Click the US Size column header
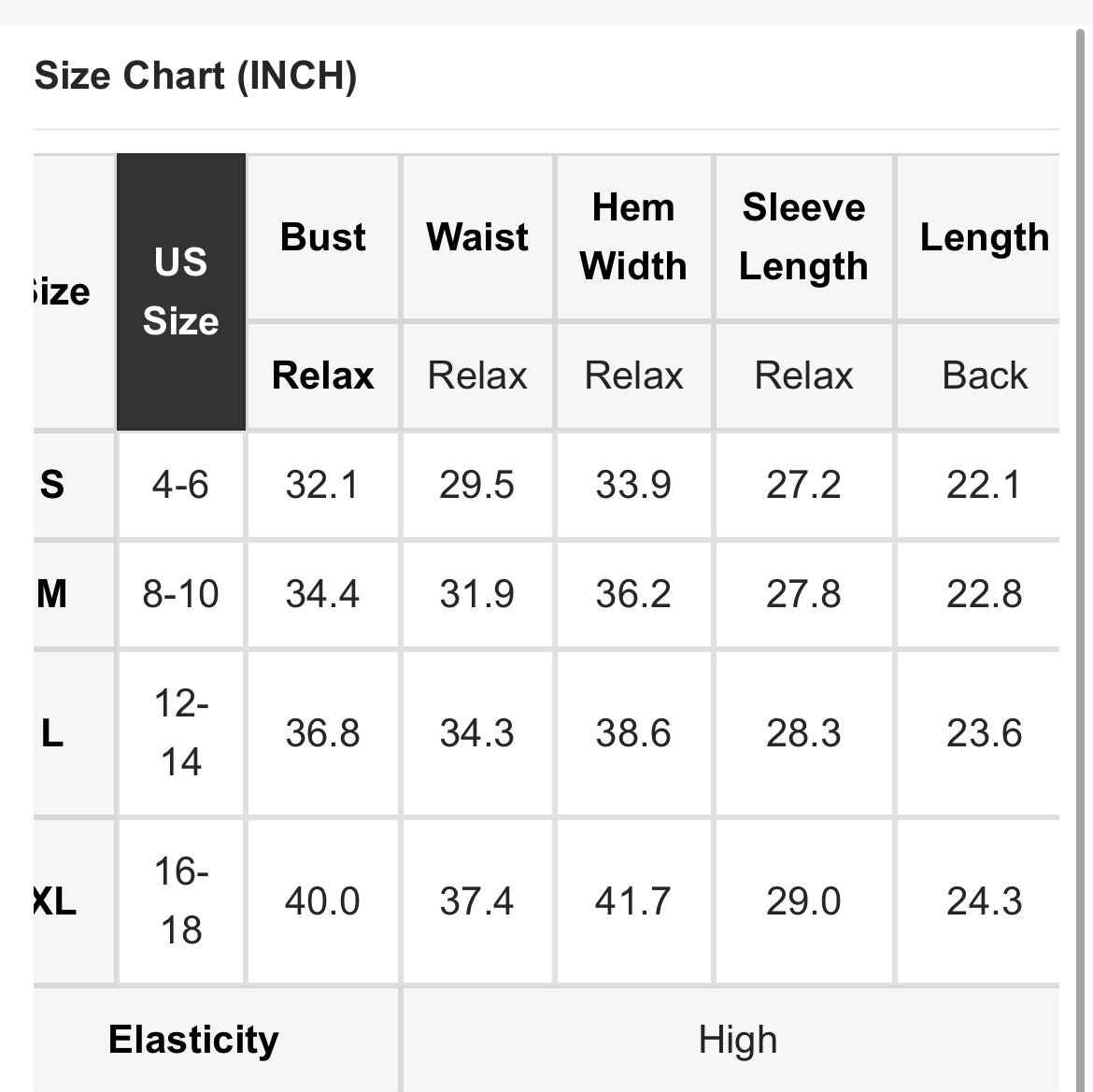This screenshot has width=1093, height=1092. coord(180,291)
